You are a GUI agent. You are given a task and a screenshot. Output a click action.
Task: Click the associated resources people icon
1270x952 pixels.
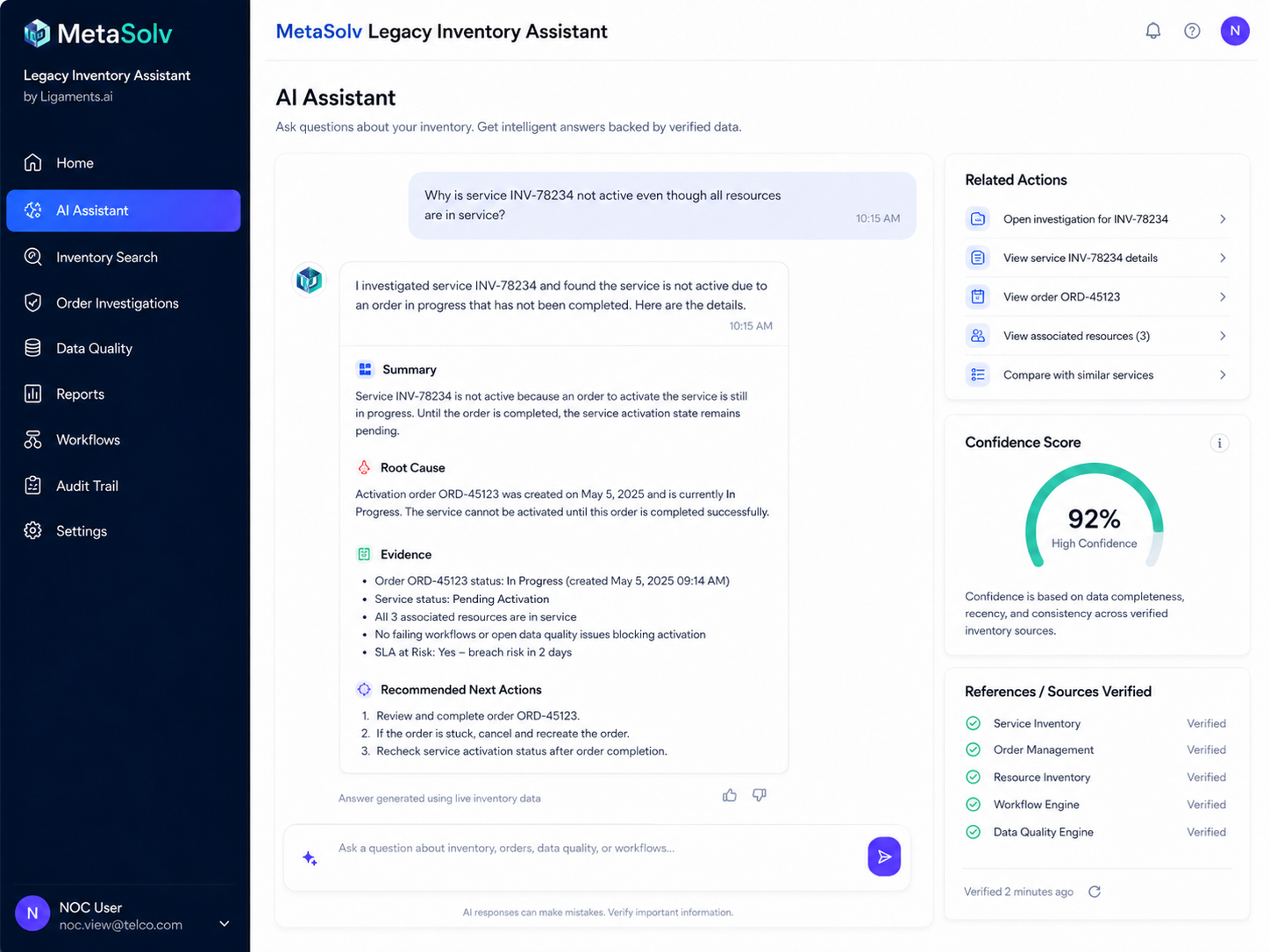coord(978,336)
